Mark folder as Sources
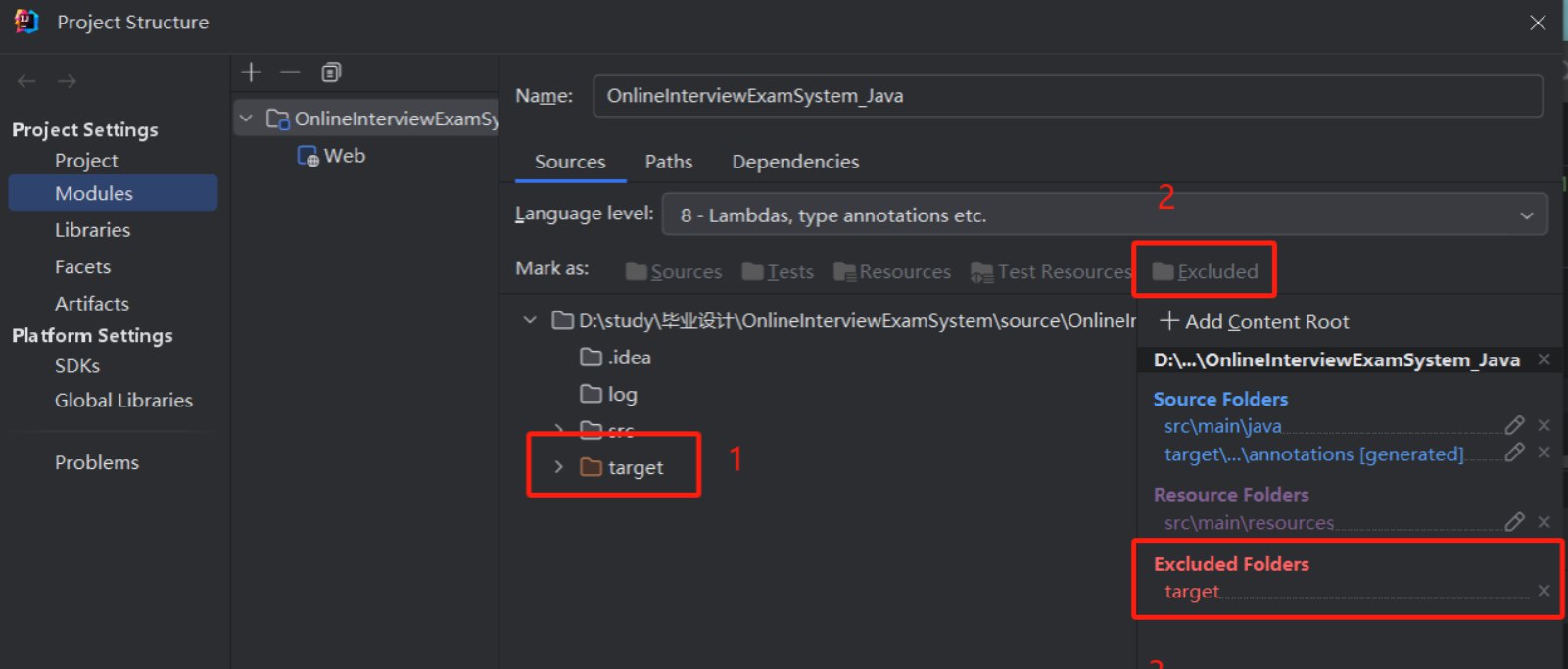 point(674,271)
